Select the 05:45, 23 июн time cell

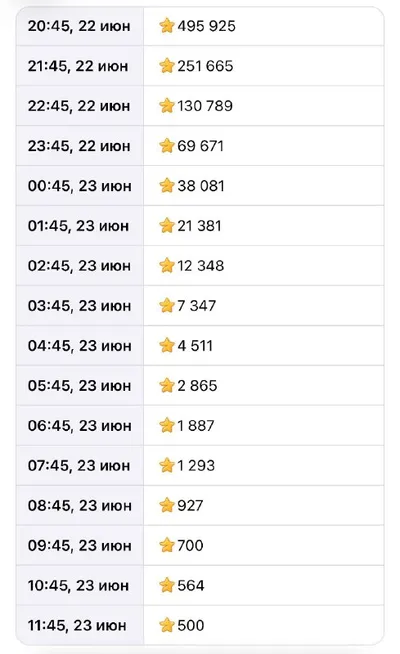pyautogui.click(x=80, y=385)
